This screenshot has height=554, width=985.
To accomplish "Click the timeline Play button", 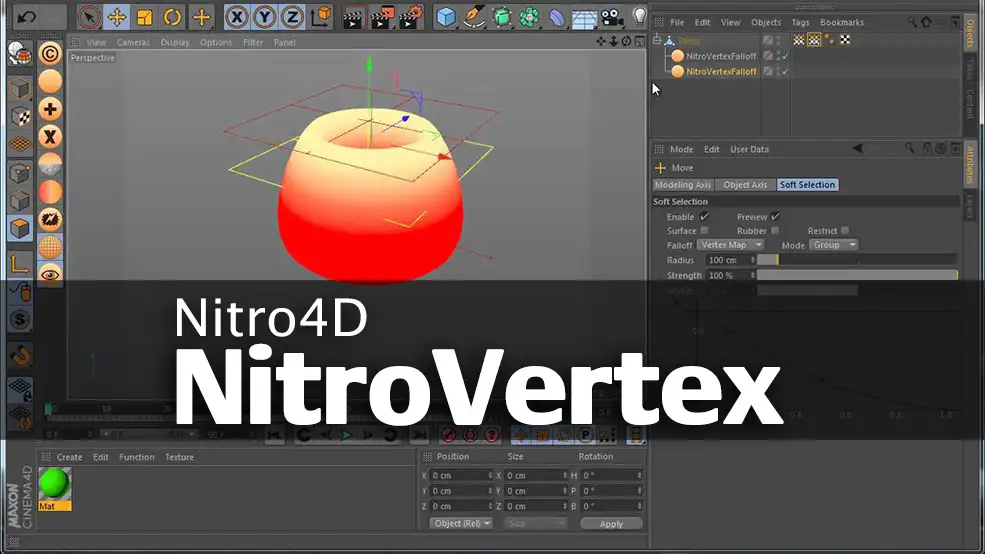I will point(347,435).
